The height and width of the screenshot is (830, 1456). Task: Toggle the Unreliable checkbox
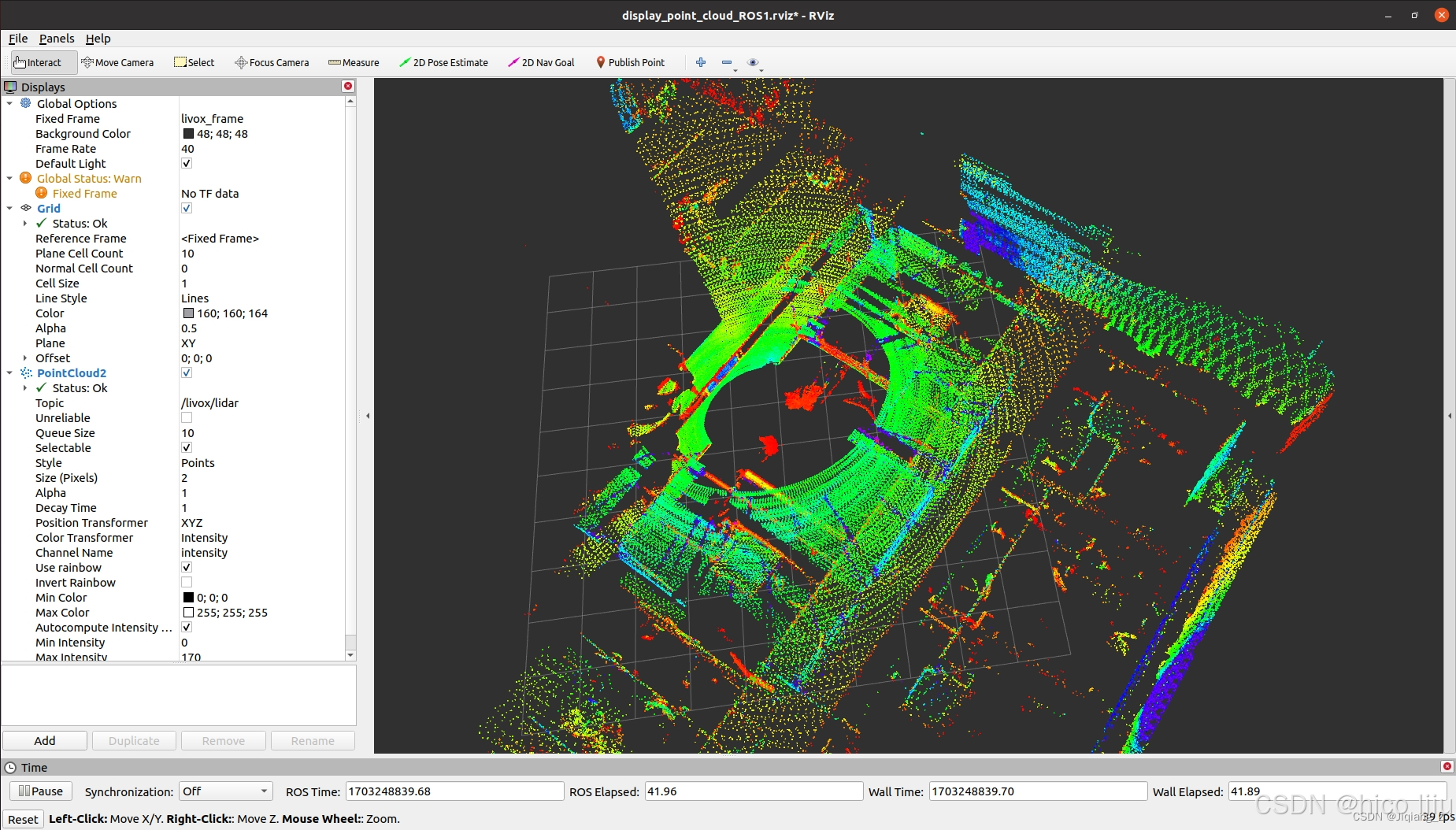pos(187,418)
